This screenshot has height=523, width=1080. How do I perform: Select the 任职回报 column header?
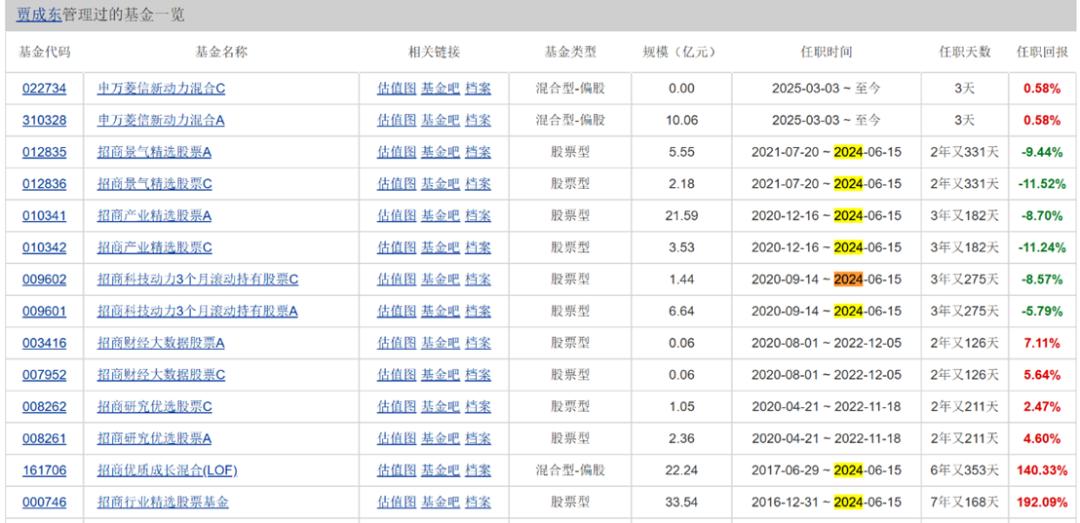[1042, 52]
